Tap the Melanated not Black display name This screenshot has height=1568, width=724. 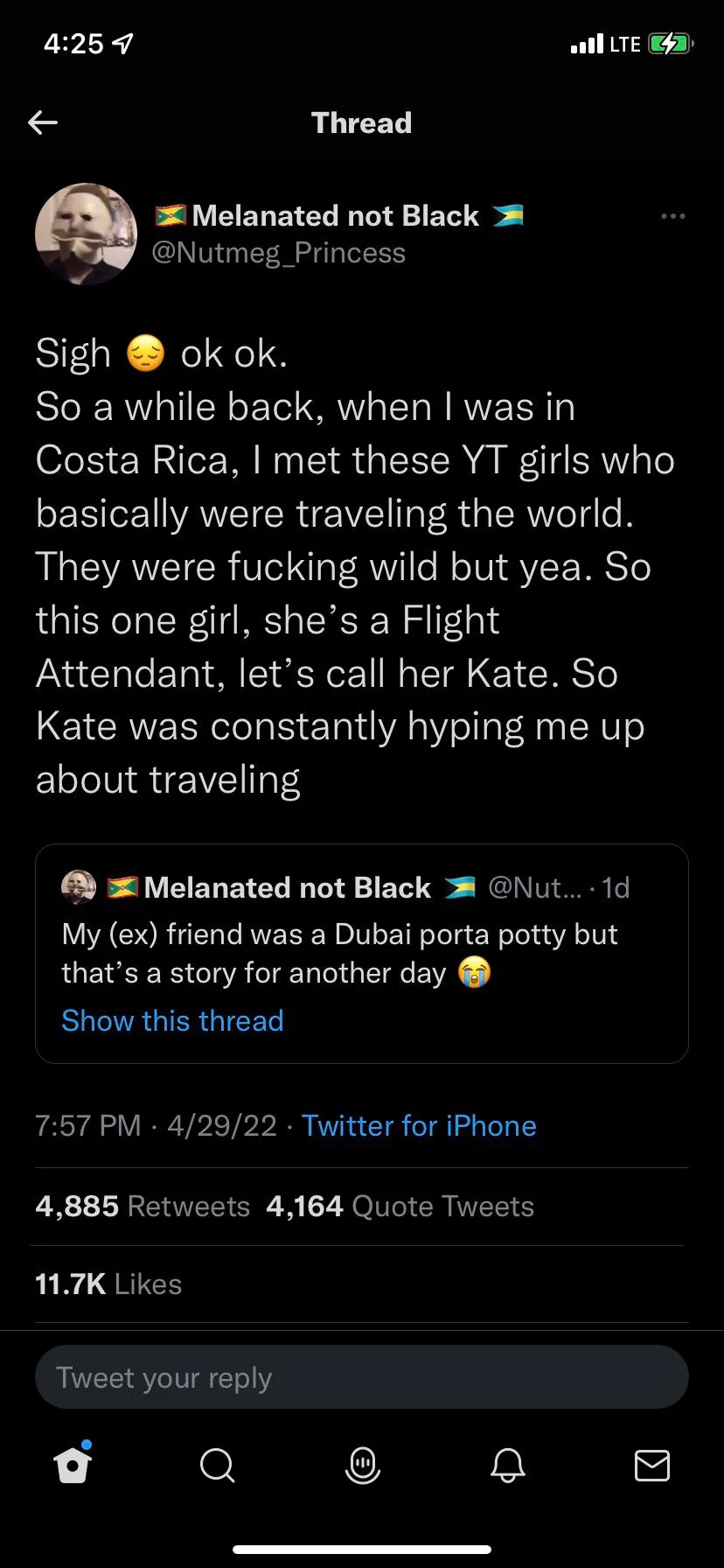pos(336,215)
